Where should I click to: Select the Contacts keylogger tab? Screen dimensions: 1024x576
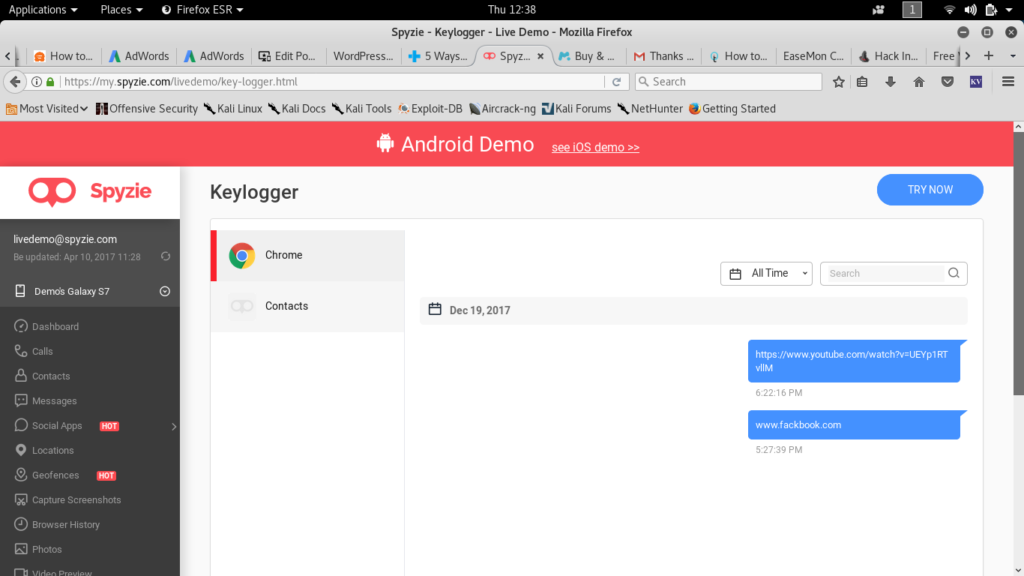(308, 306)
